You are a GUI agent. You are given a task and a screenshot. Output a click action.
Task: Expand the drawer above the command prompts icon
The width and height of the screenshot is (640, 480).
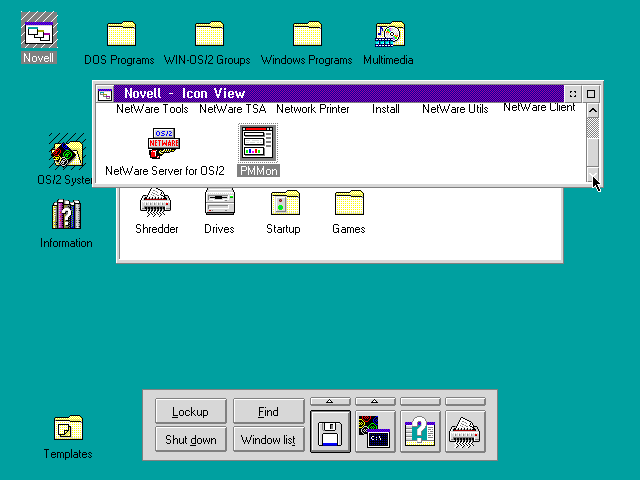tap(375, 402)
